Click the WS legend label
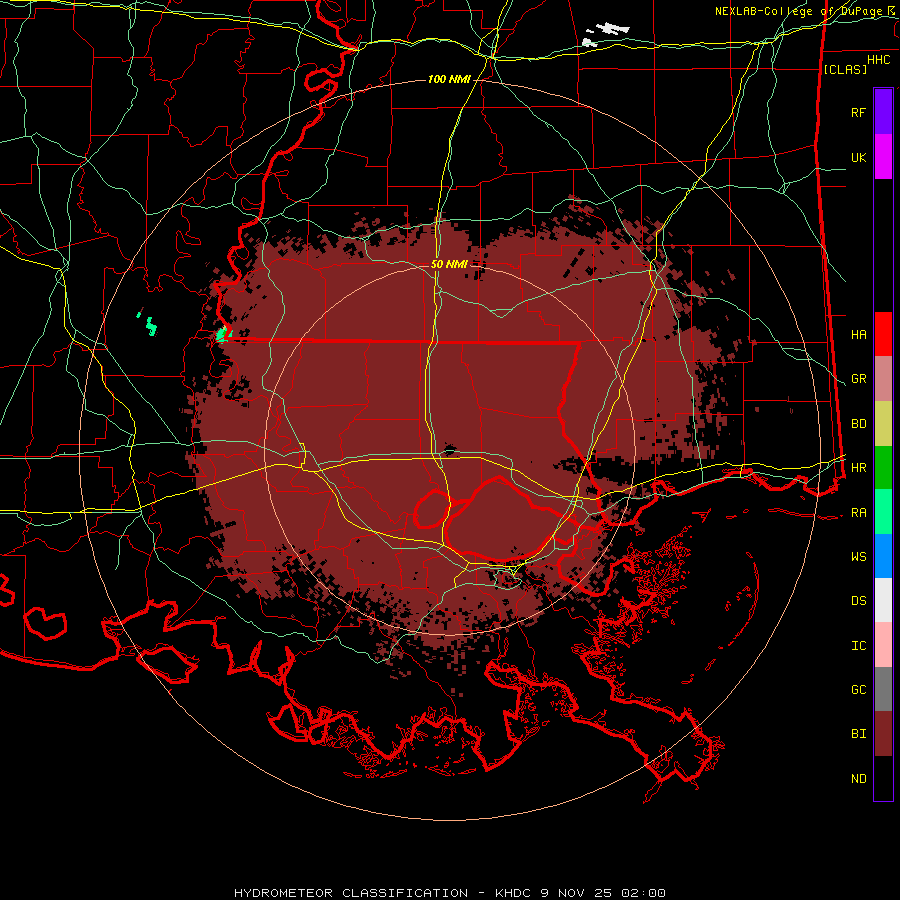Screen dimensions: 900x900 tap(858, 557)
